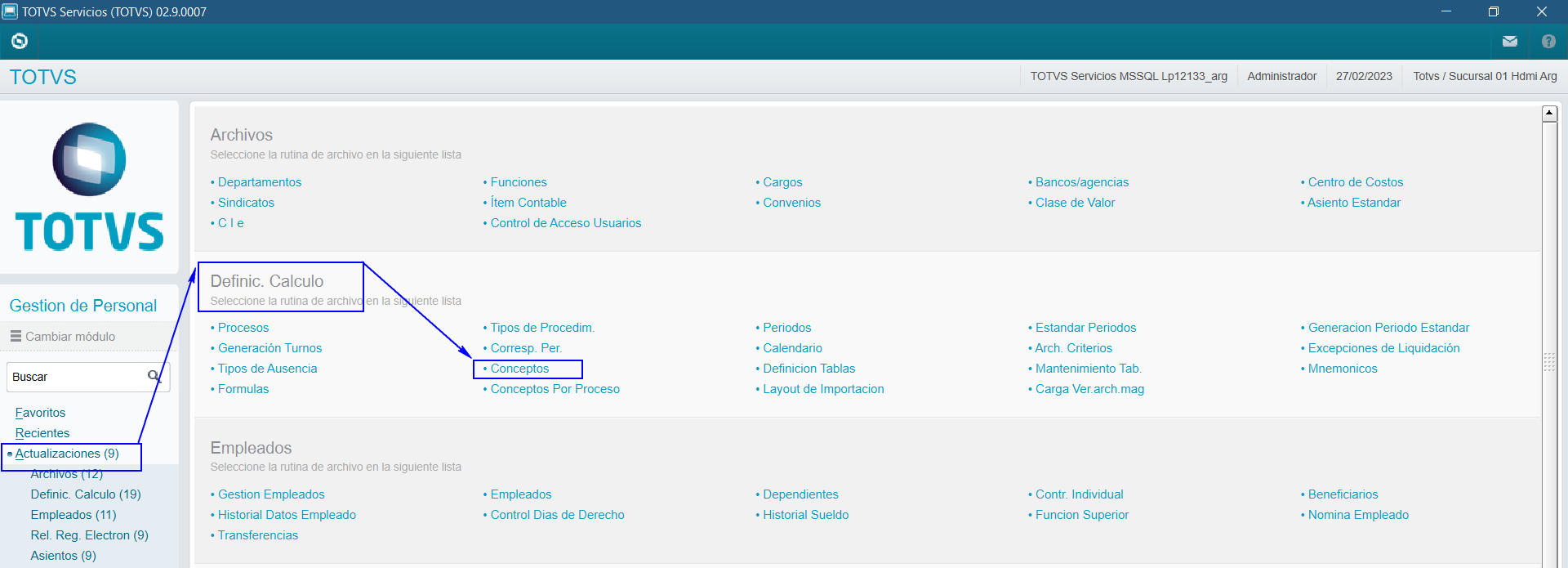Open Asiento Estandar

(x=1354, y=203)
